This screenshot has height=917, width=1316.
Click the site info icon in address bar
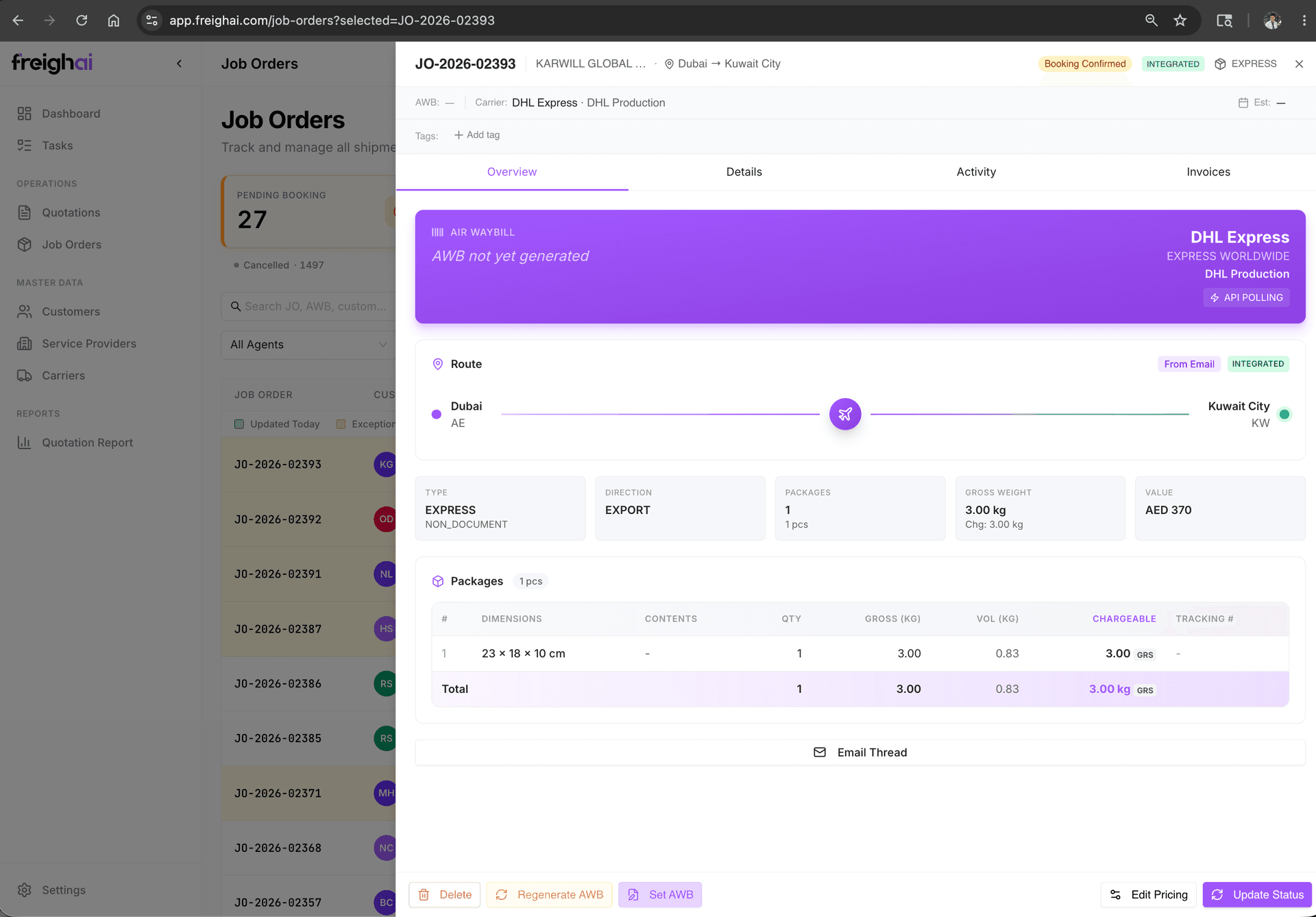(152, 21)
